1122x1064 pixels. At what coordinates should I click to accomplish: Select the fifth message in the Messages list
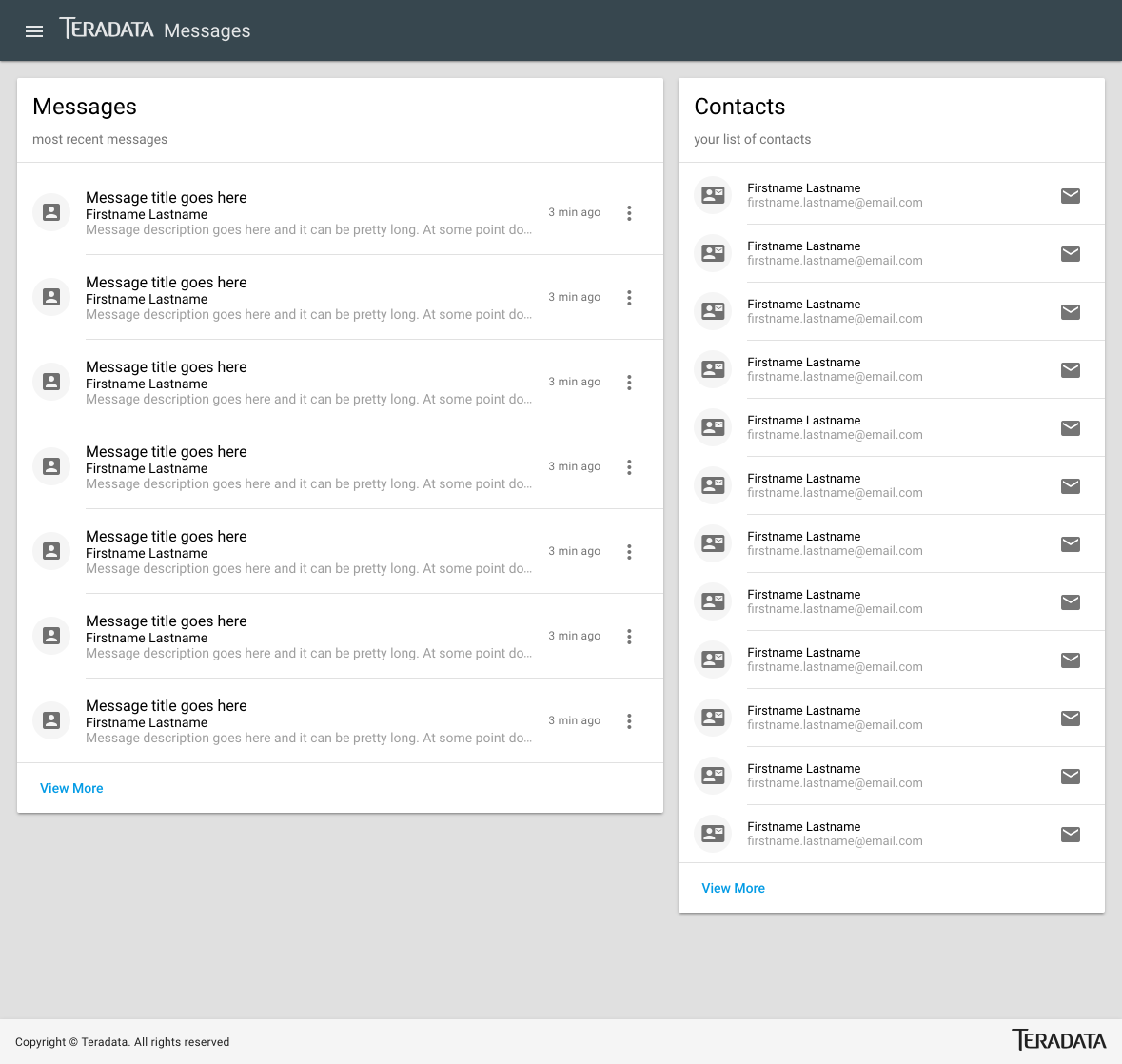[167, 537]
